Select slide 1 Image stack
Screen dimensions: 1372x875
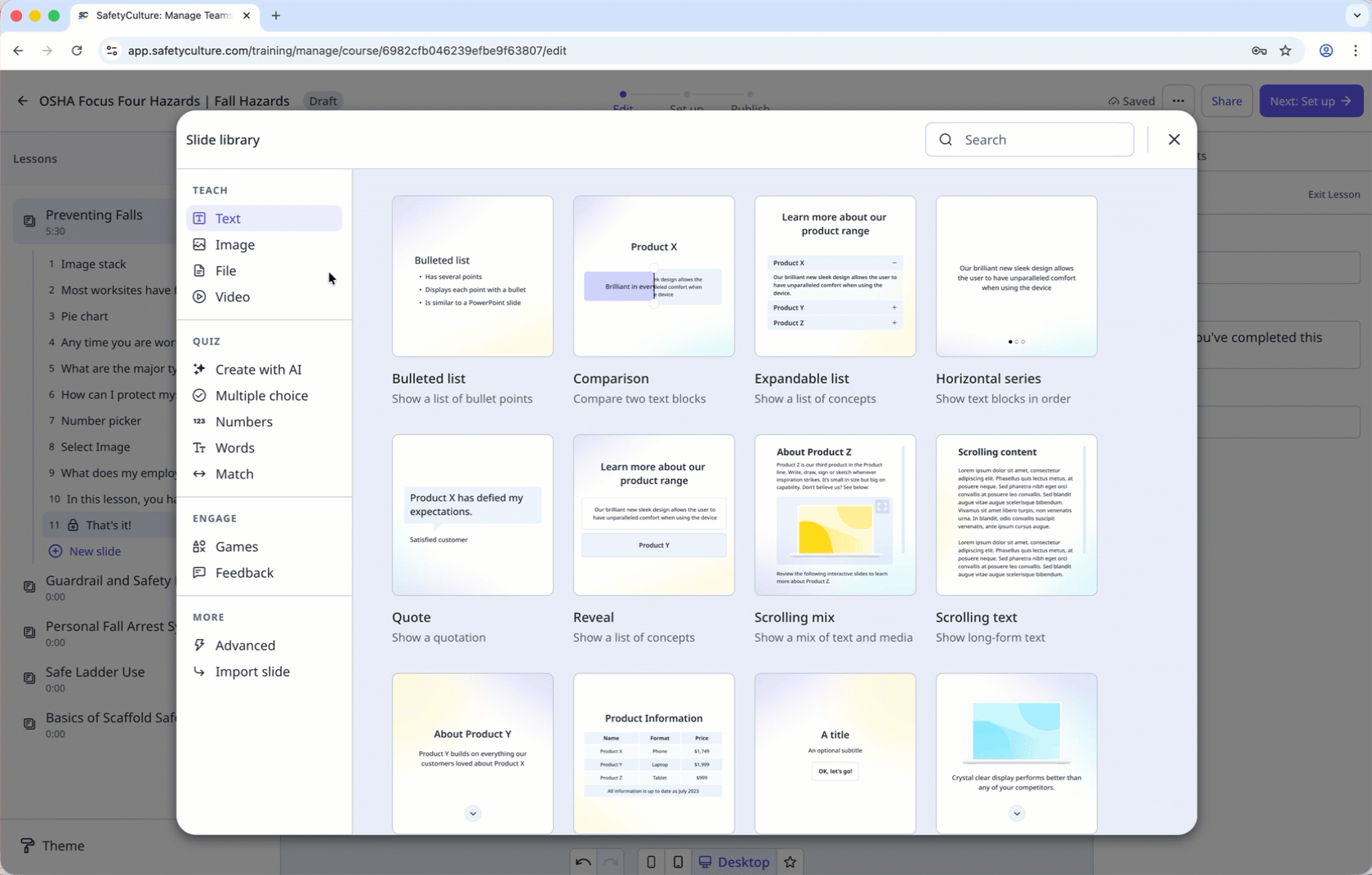(x=109, y=264)
